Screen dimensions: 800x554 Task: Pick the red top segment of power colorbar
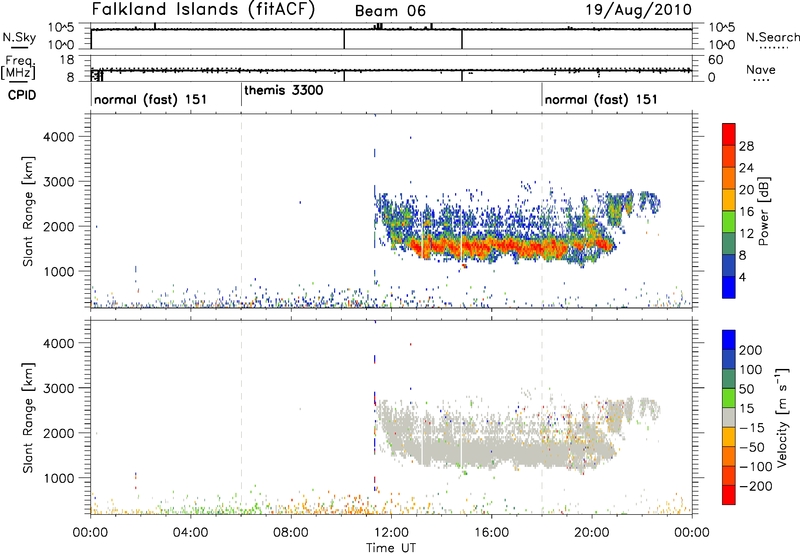[x=729, y=134]
